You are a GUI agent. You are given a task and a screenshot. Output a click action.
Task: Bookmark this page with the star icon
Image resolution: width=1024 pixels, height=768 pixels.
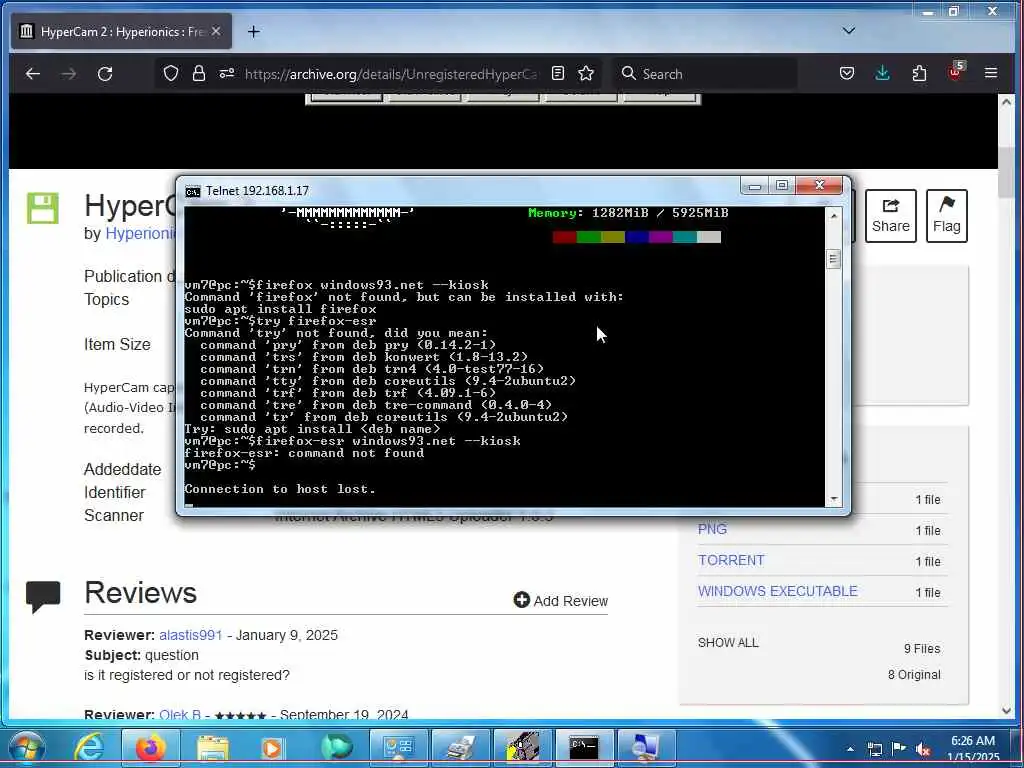click(586, 73)
